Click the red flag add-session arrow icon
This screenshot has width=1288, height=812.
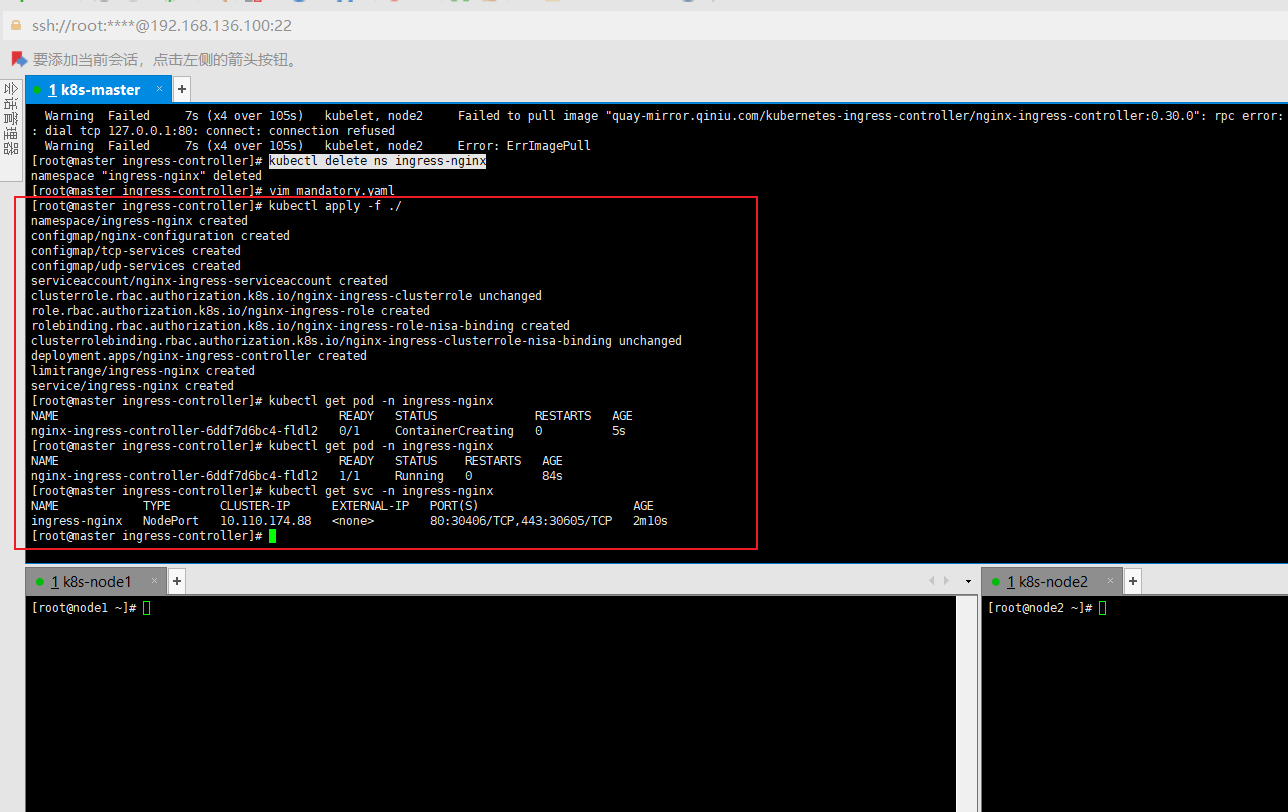click(19, 60)
